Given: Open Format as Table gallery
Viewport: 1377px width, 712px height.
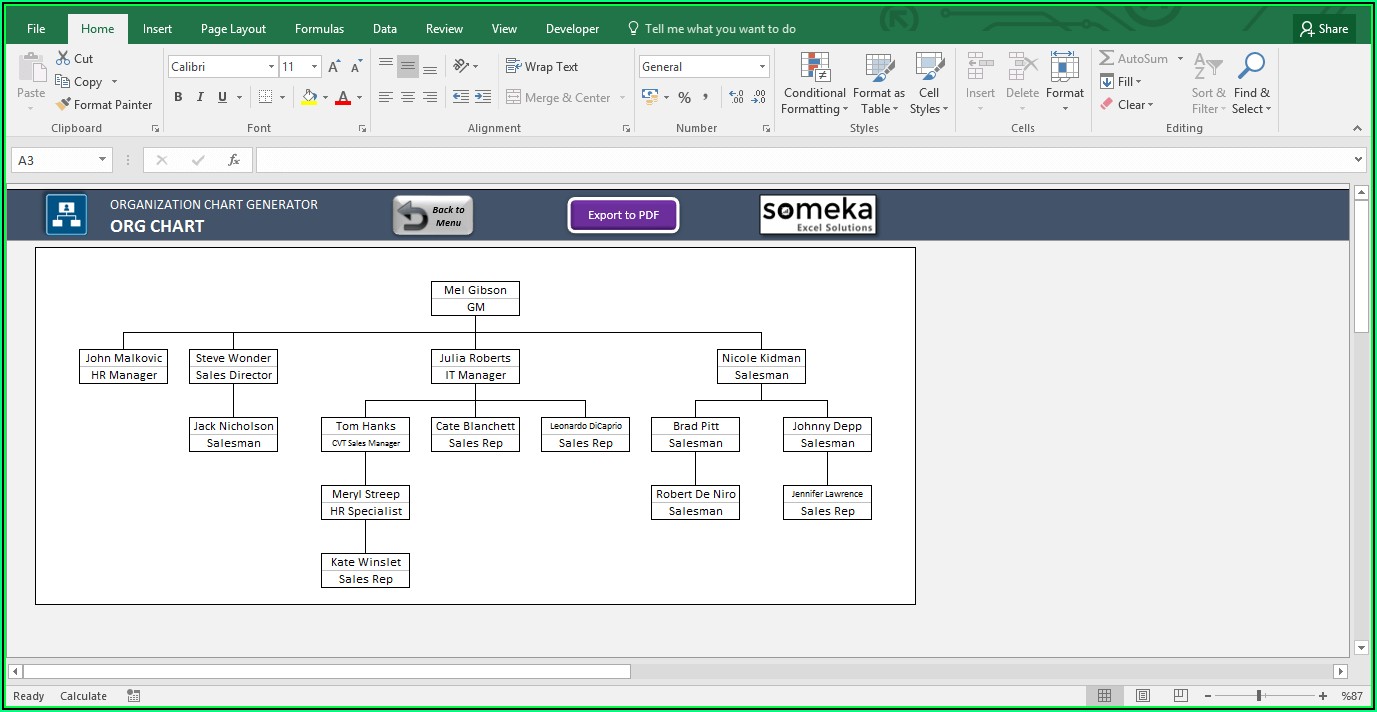Looking at the screenshot, I should click(x=878, y=68).
